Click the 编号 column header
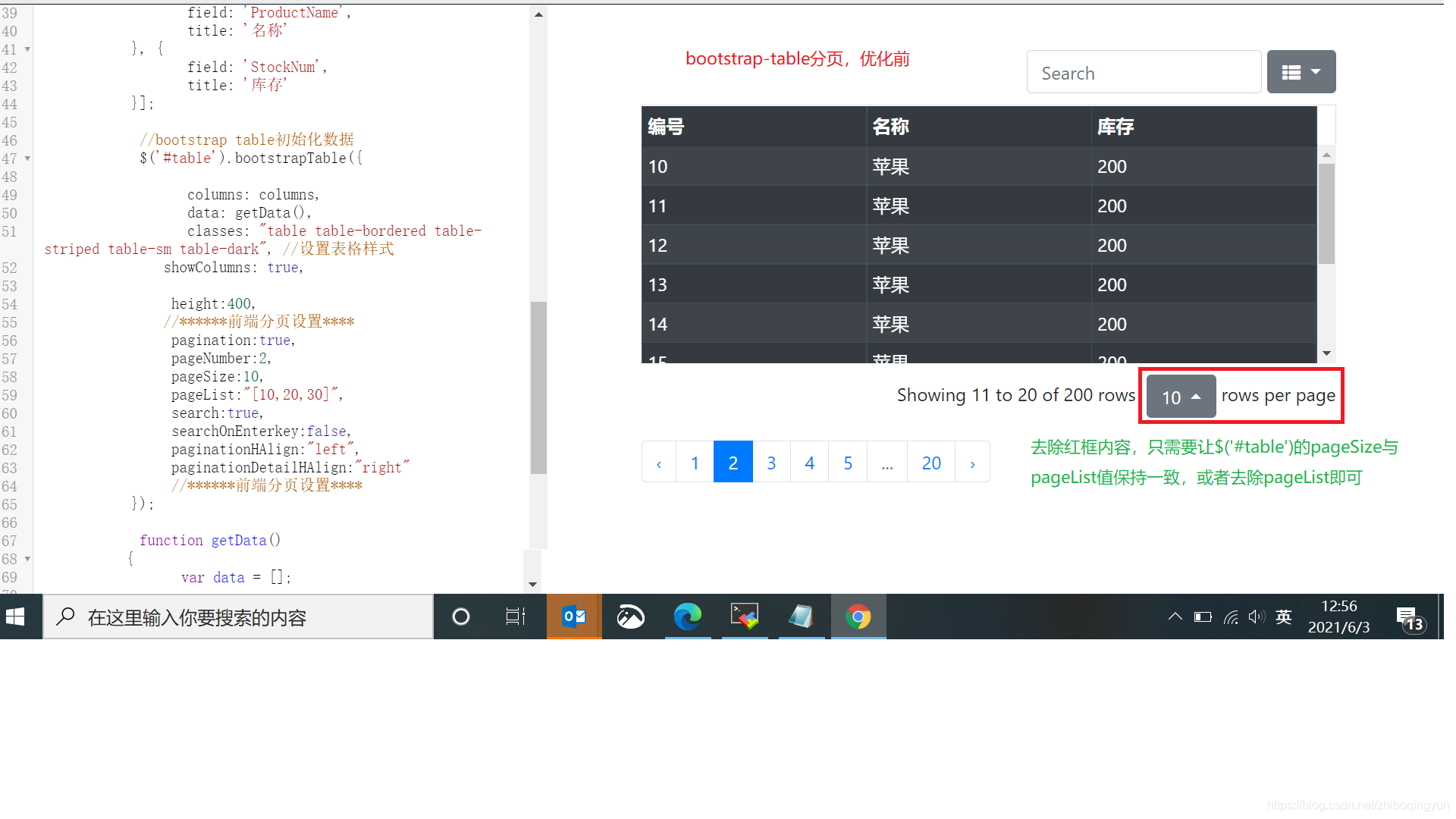 754,126
